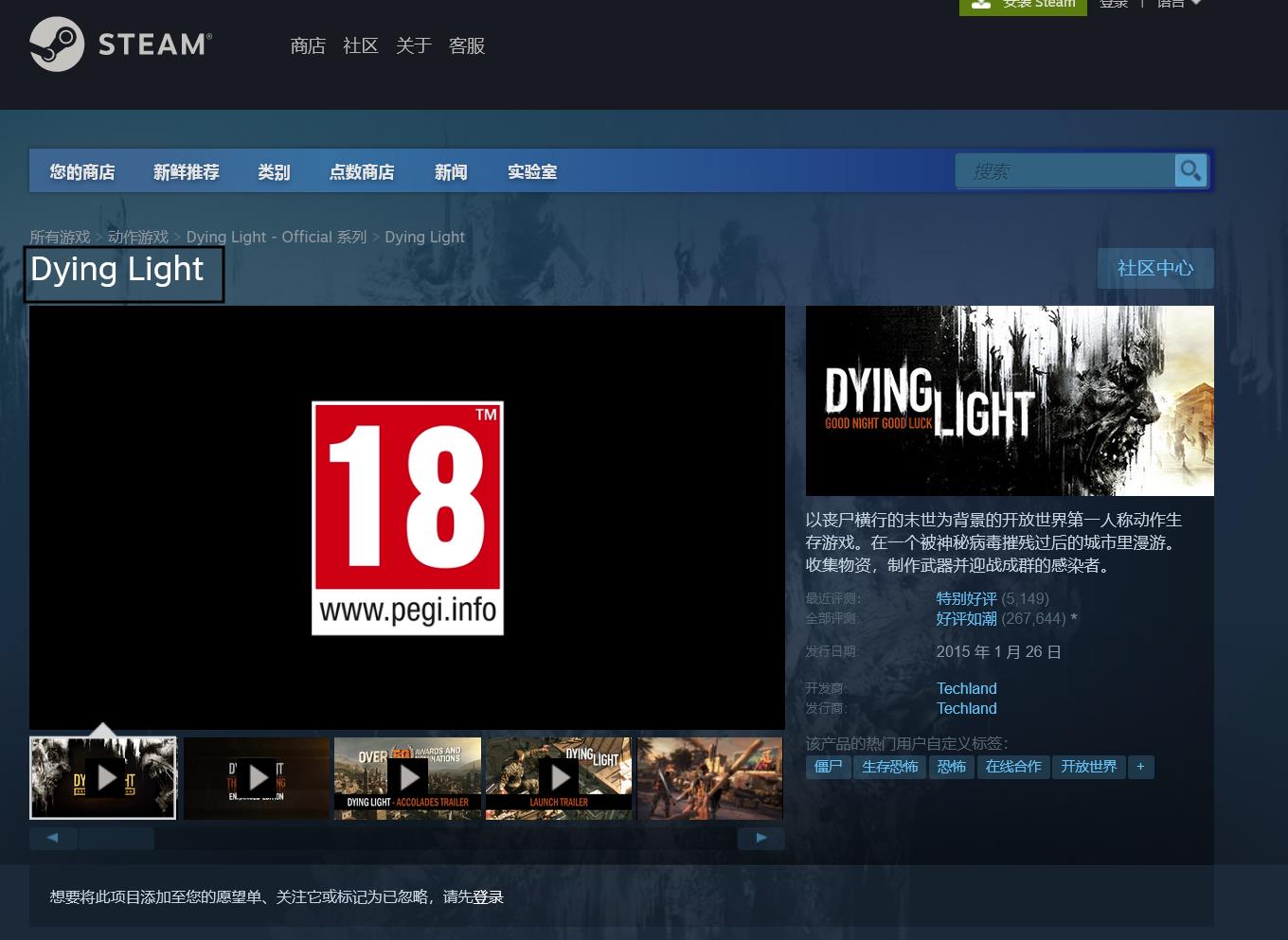
Task: Click the 动作游戏 breadcrumb
Action: point(138,237)
